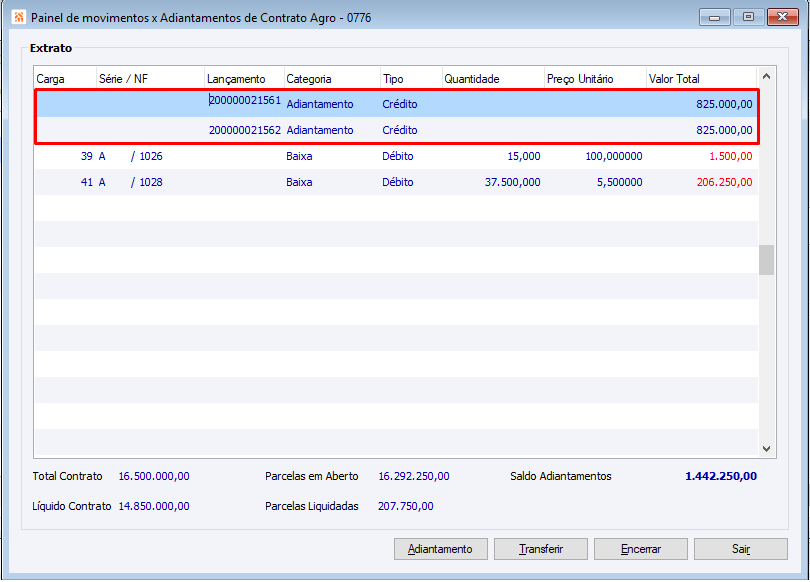Screen dimensions: 810x582
Task: Click the Valor Total column header
Action: [702, 79]
